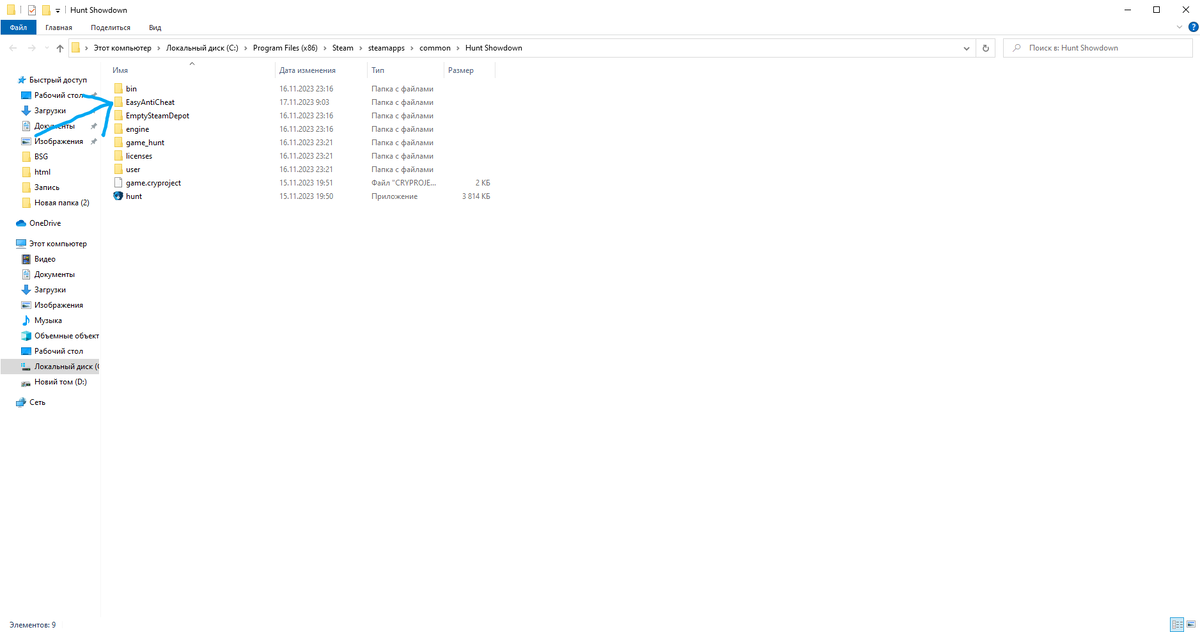Click the date 17.11.2023 9:03
This screenshot has width=1200, height=632.
pyautogui.click(x=304, y=102)
